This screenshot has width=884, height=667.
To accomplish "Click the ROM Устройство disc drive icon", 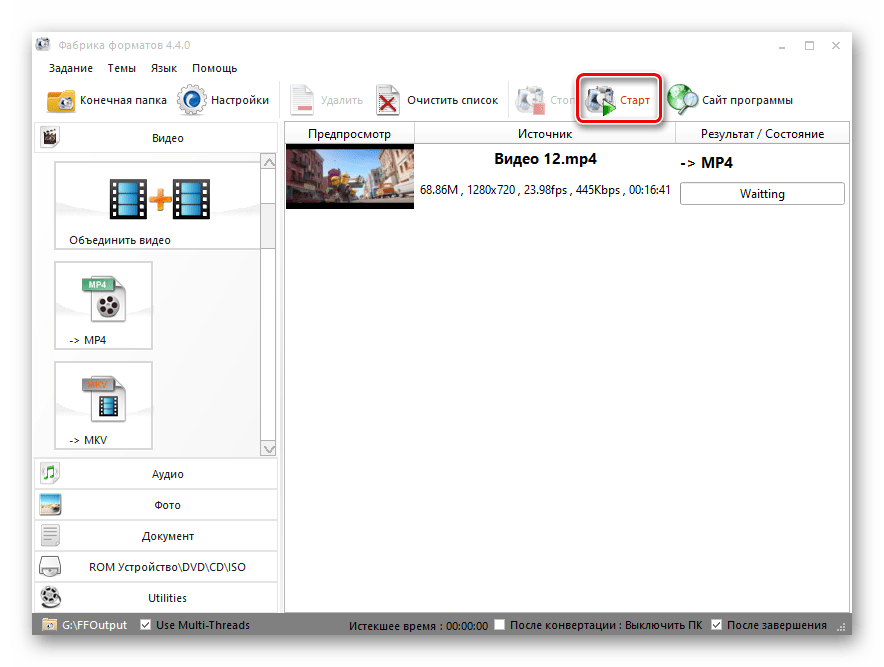I will tap(50, 567).
